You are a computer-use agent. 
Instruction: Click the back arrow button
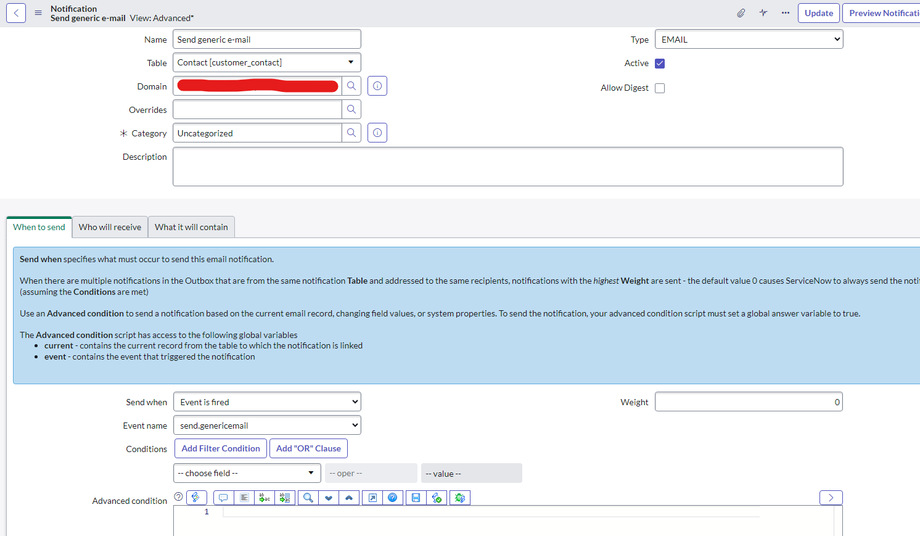click(x=16, y=13)
